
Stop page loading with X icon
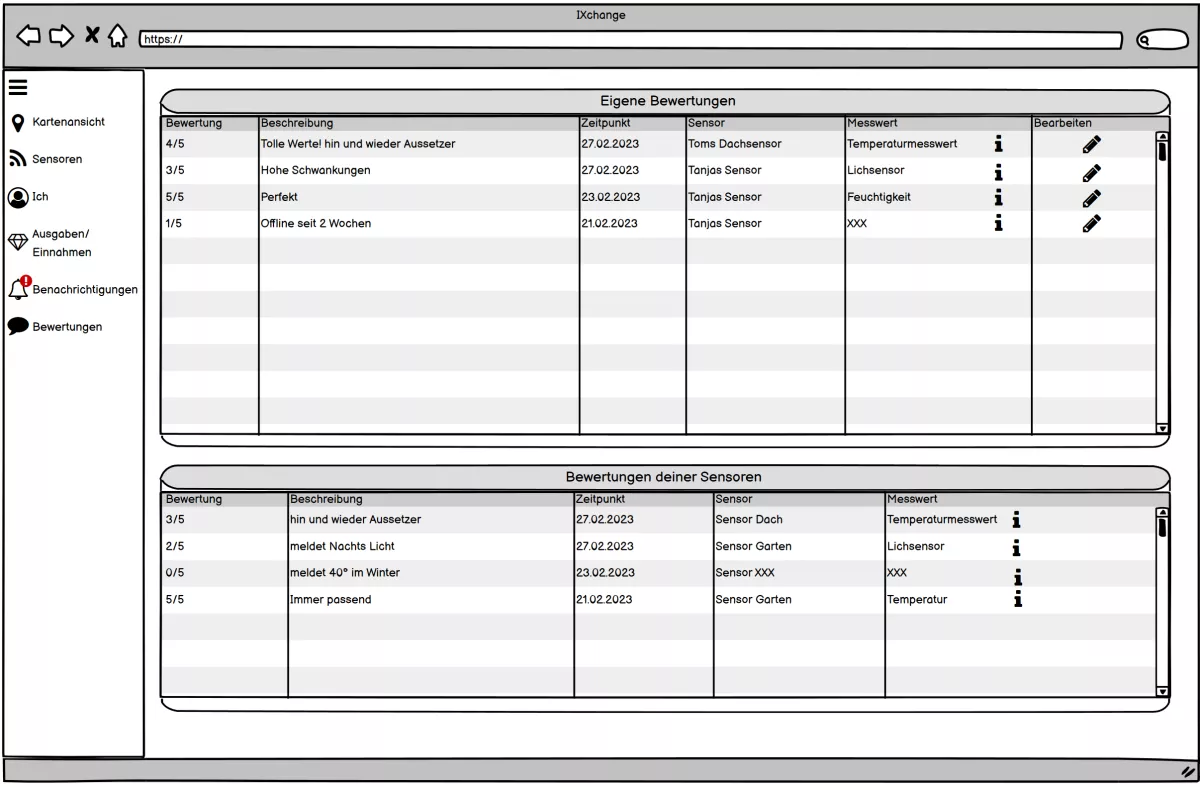point(91,36)
